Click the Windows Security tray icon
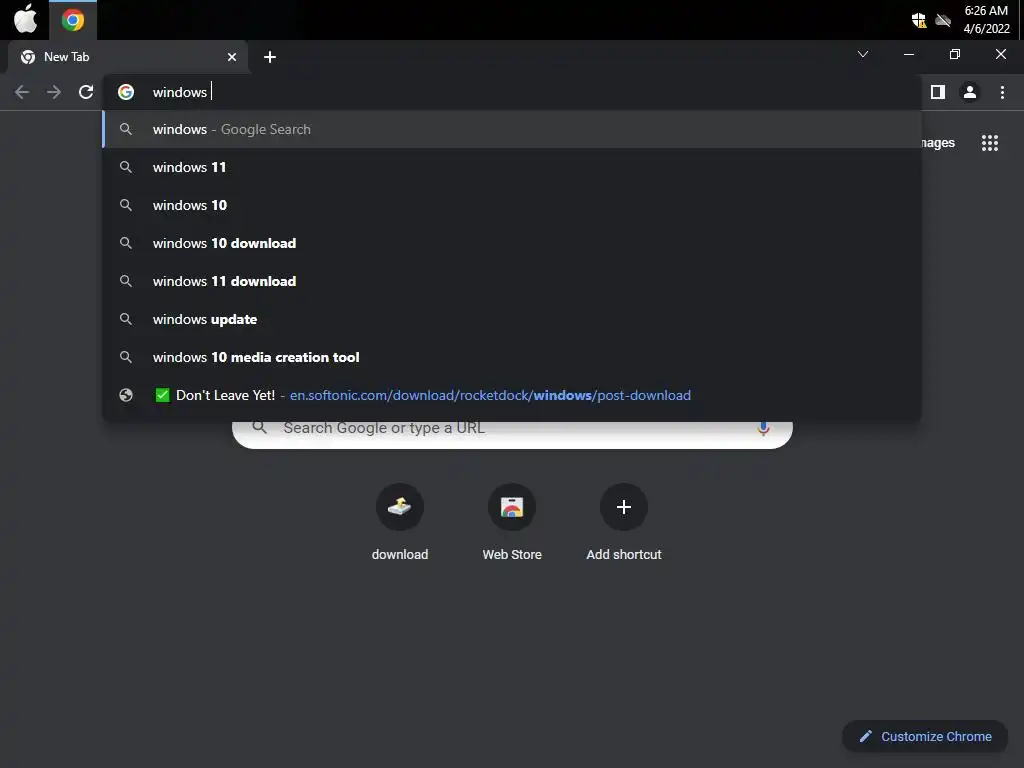 tap(919, 20)
